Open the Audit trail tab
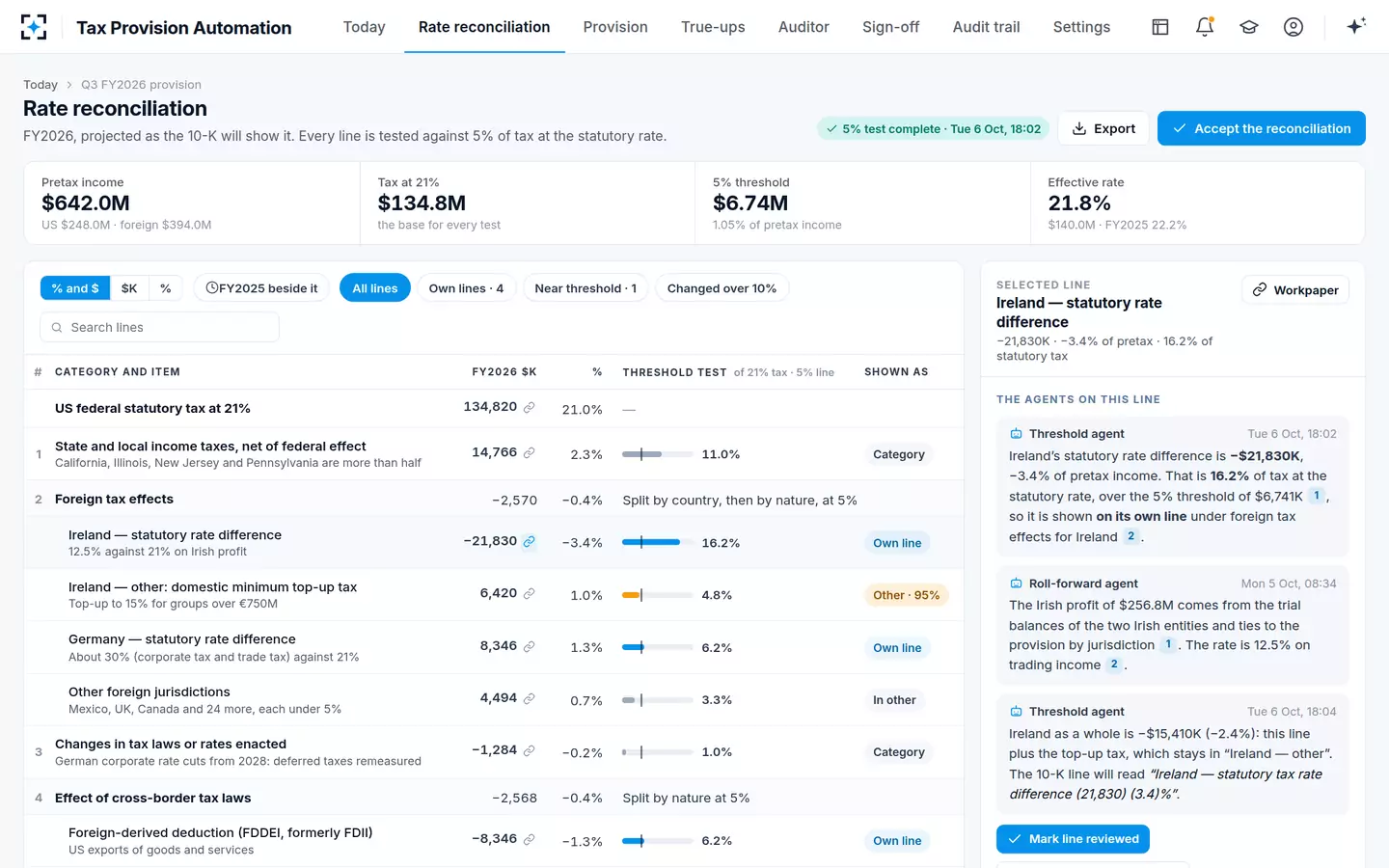Image resolution: width=1389 pixels, height=868 pixels. [x=986, y=27]
